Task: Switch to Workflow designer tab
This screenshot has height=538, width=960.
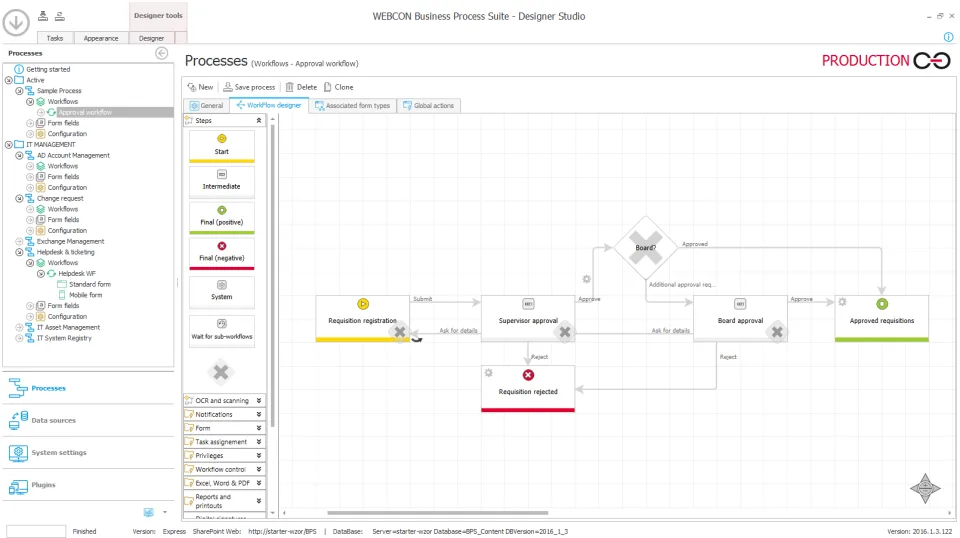Action: (269, 105)
